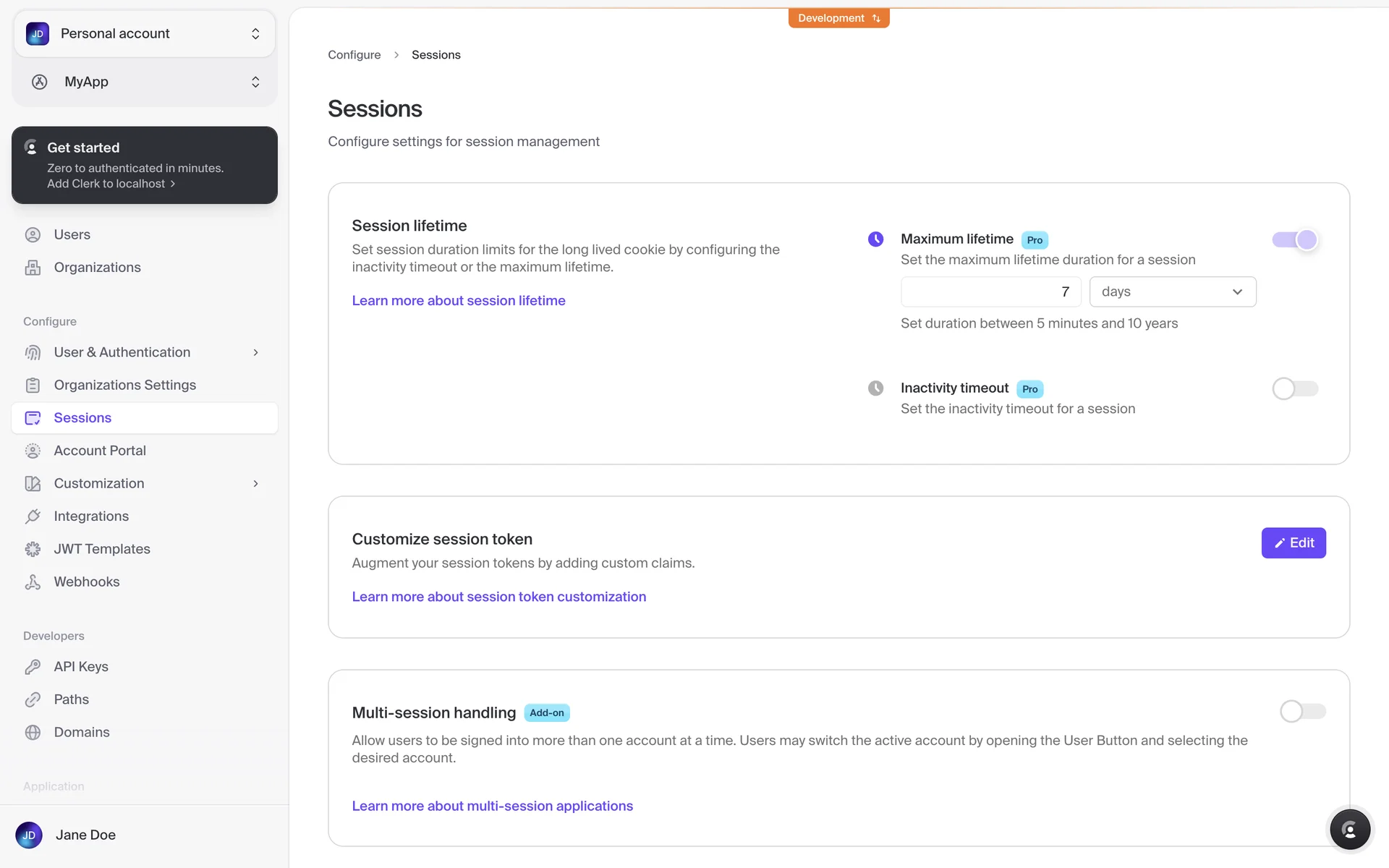The width and height of the screenshot is (1389, 868).
Task: Click the maximum lifetime number field
Action: [990, 292]
